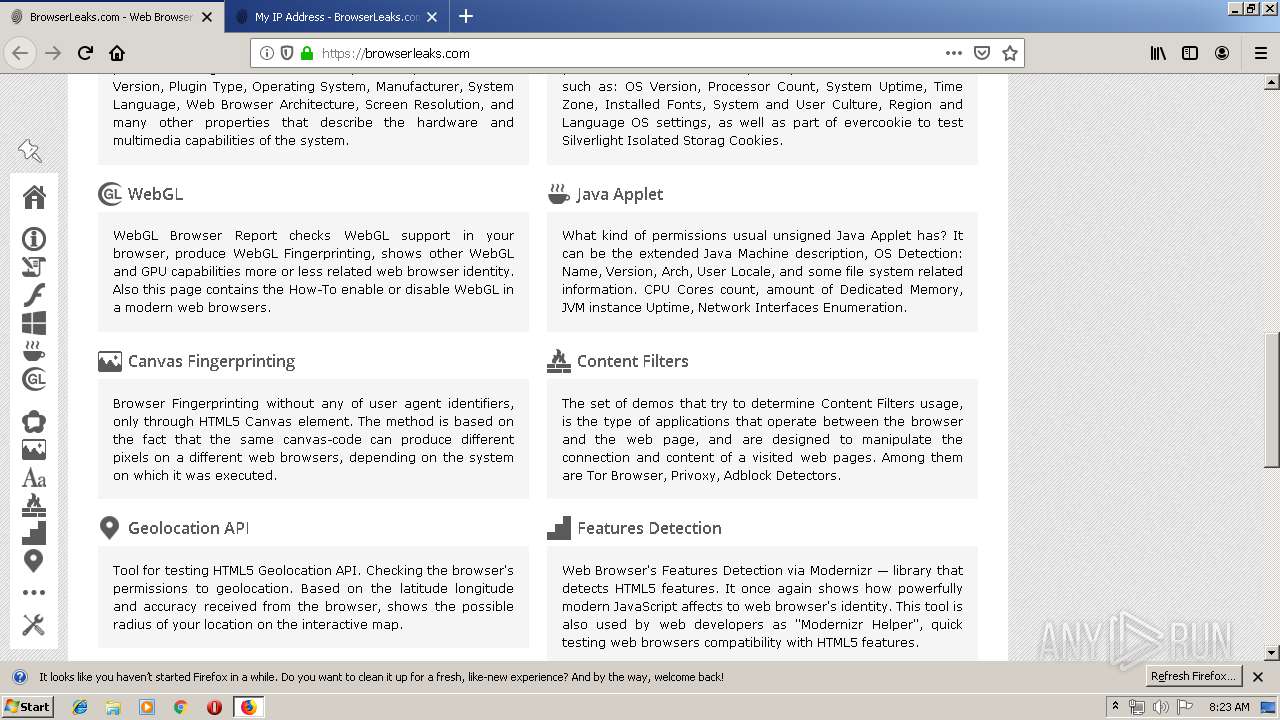Switch to My IP Address tab

click(x=337, y=17)
